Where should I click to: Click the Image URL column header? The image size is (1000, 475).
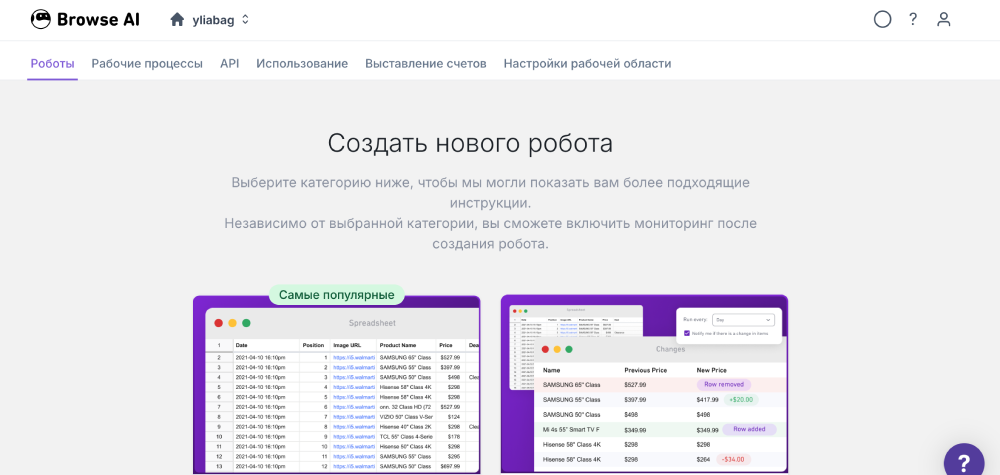pyautogui.click(x=347, y=345)
